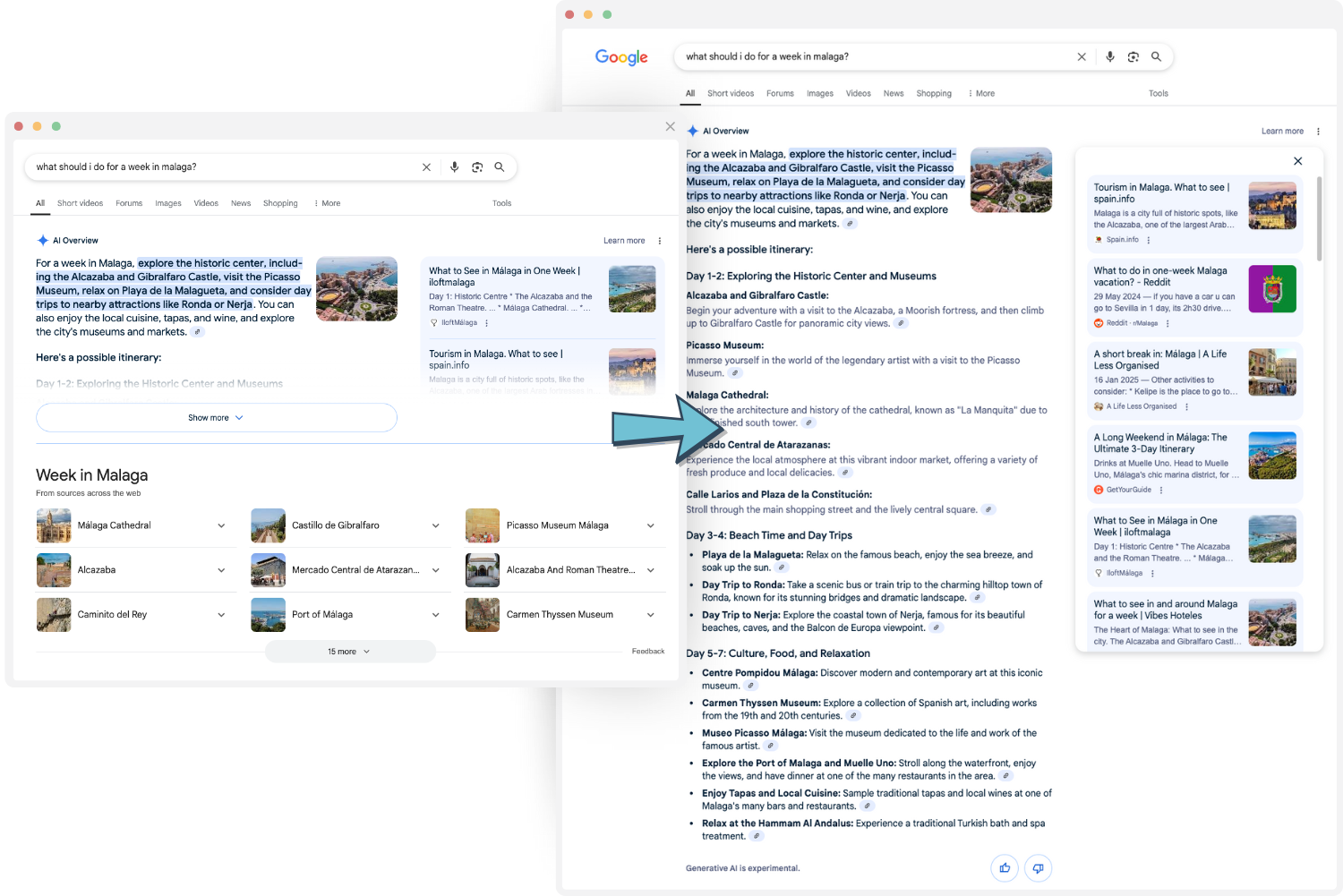Switch to Forums tab in left window
Screen dimensions: 1343x896
click(129, 203)
